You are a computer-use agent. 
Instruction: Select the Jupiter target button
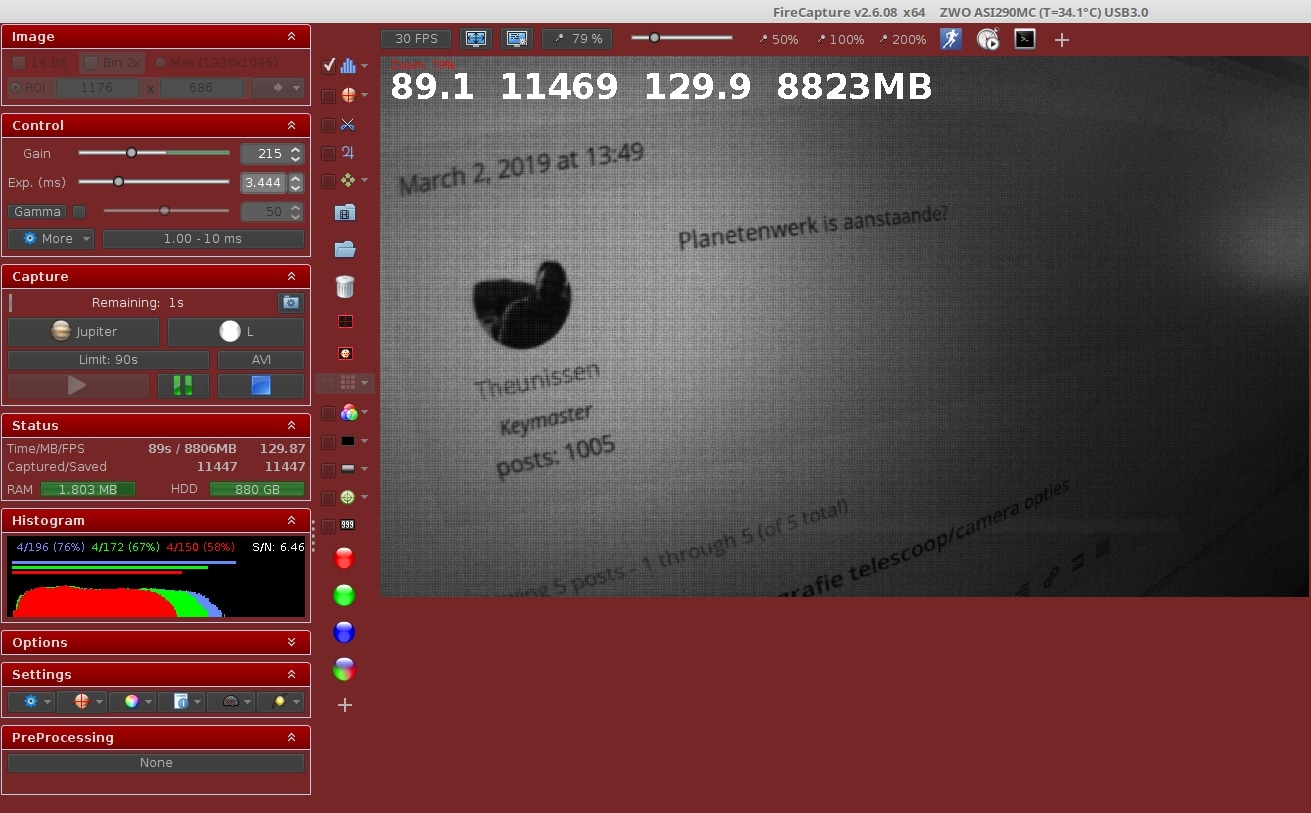point(83,332)
